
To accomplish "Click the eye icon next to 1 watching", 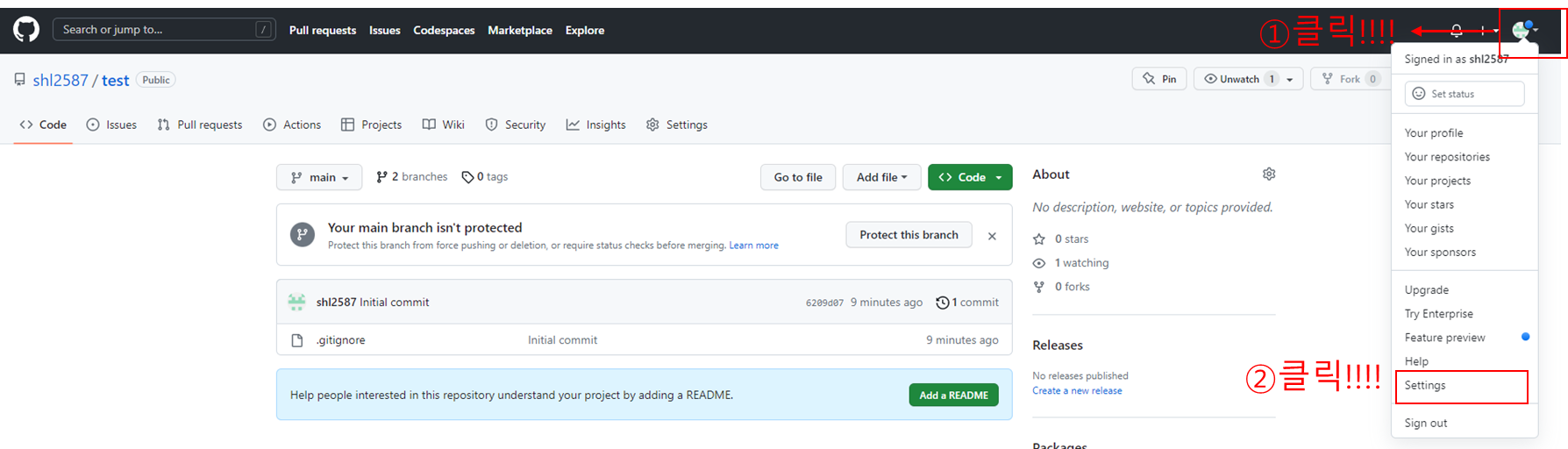I will click(x=1039, y=263).
